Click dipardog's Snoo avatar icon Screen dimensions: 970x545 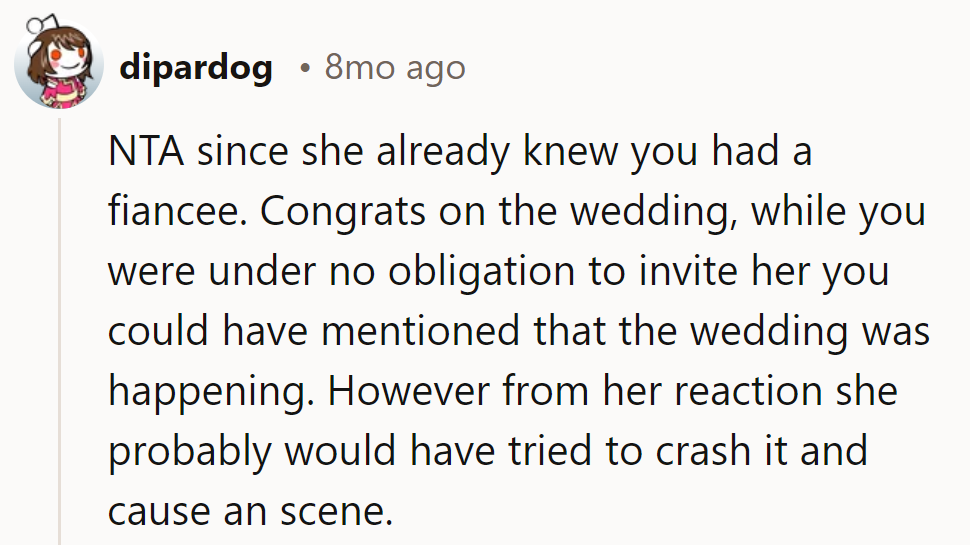pyautogui.click(x=59, y=65)
